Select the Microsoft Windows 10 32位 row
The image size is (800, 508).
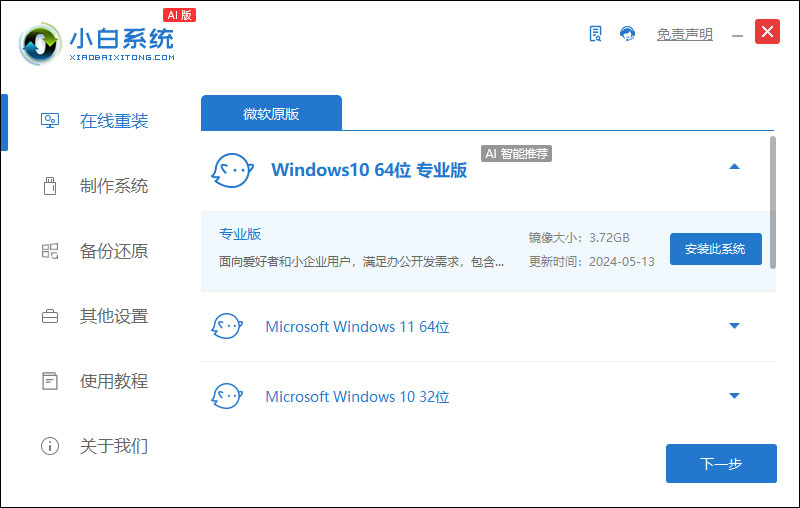coord(488,396)
